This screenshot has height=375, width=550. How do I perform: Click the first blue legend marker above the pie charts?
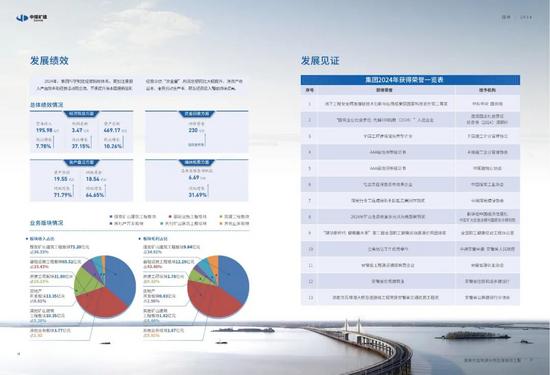[112, 217]
